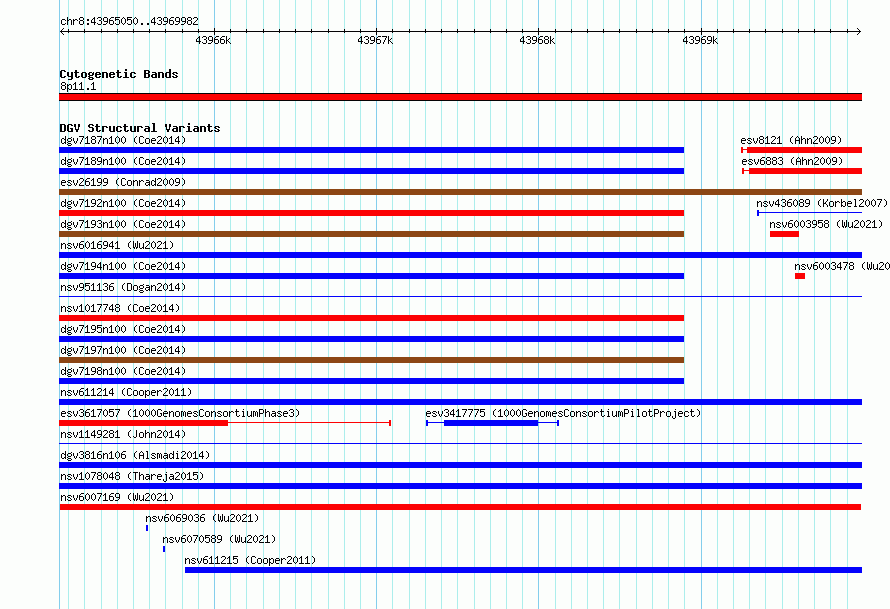Image resolution: width=890 pixels, height=609 pixels.
Task: Click the 8p11.1 band label
Action: tap(78, 86)
